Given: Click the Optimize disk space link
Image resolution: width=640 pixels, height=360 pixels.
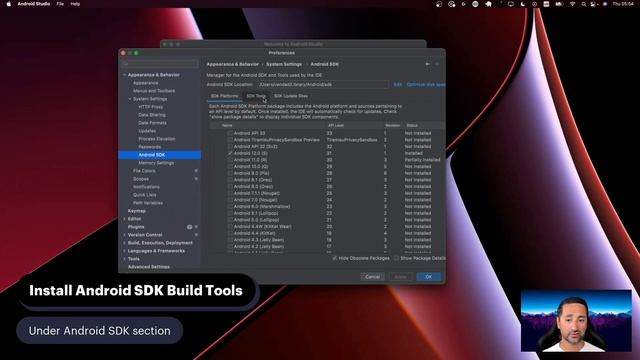Looking at the screenshot, I should 426,84.
